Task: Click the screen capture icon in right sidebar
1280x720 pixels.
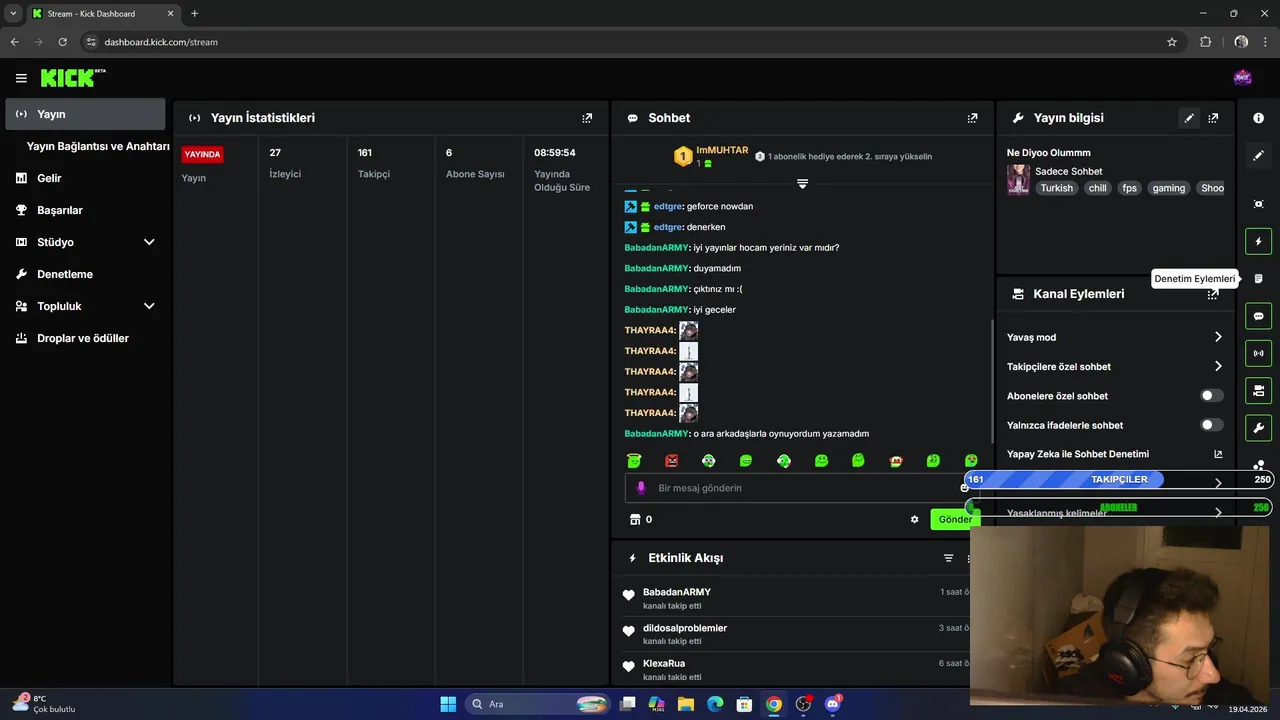Action: (1259, 204)
